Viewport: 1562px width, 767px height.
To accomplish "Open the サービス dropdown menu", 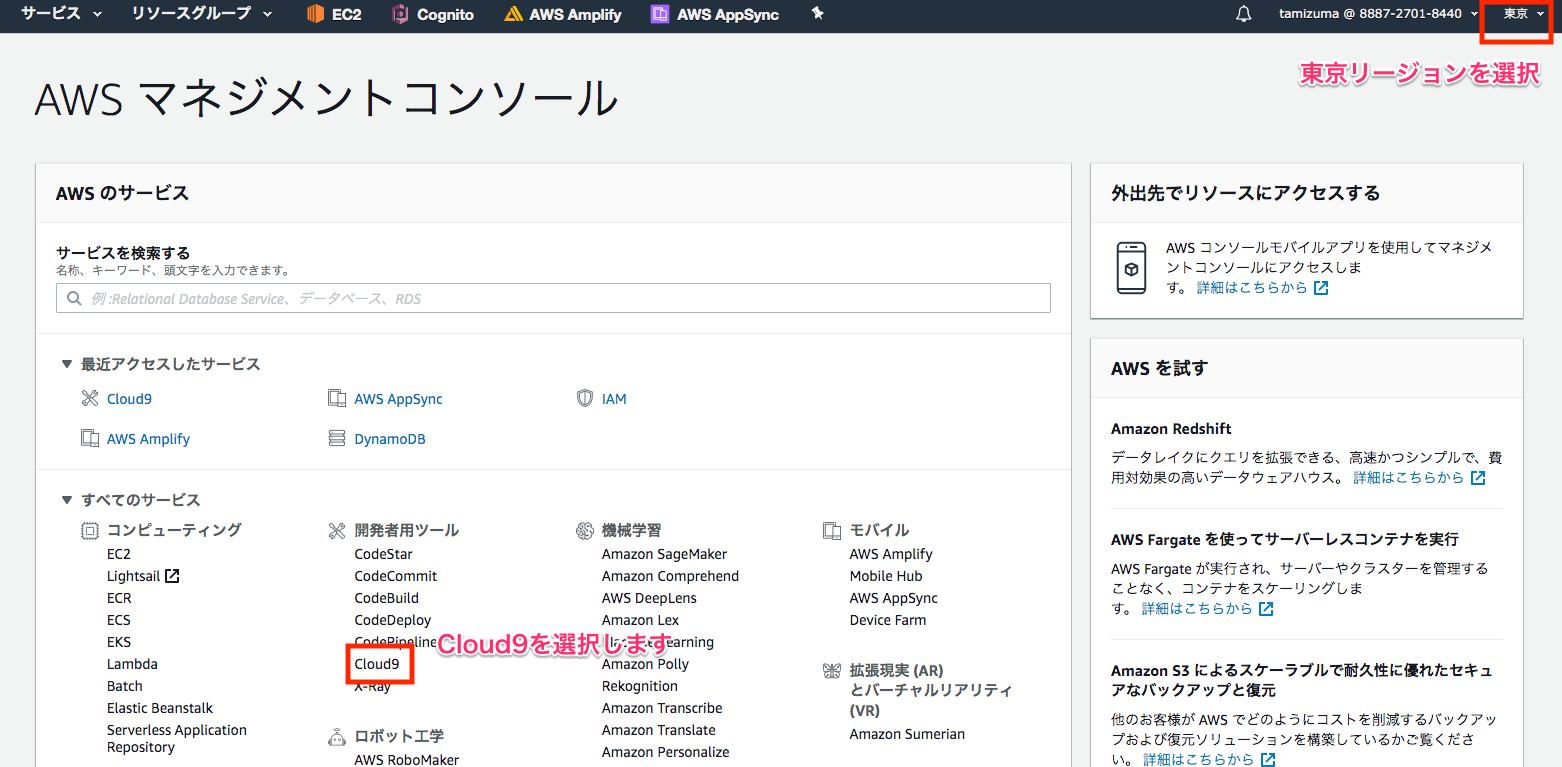I will point(61,14).
